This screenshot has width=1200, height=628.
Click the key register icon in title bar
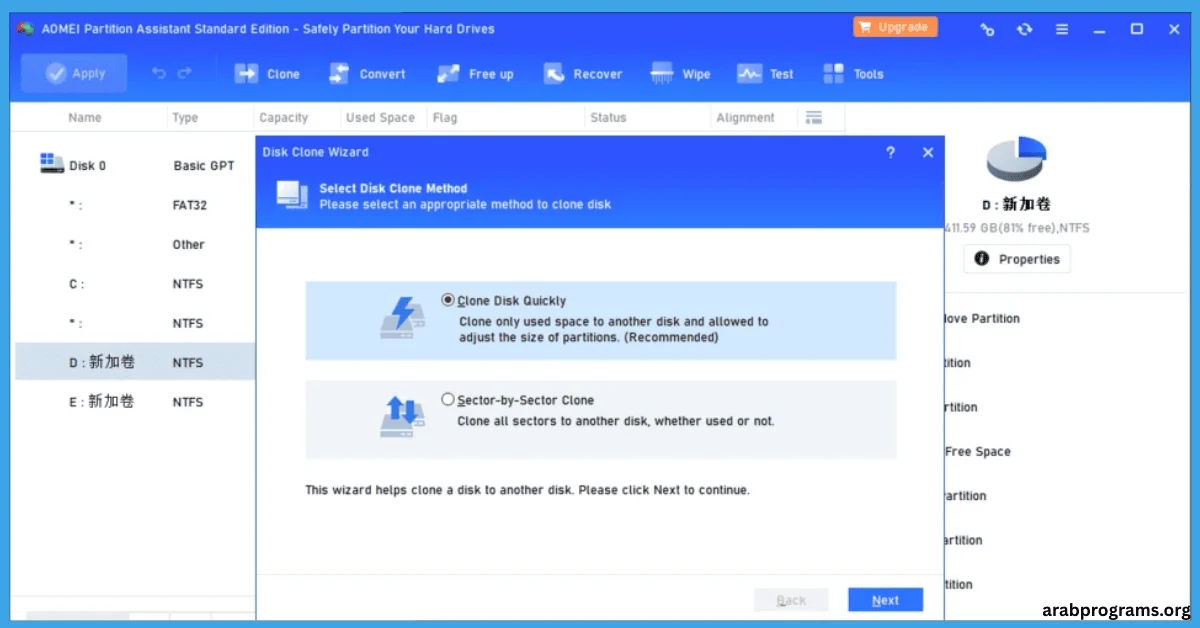987,29
